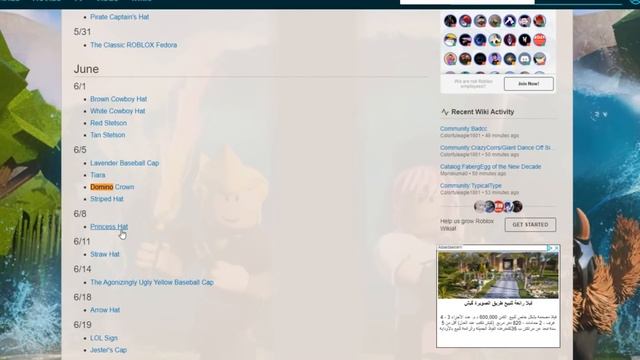This screenshot has width=640, height=360.
Task: Open FabergEgg of the New Decade link
Action: click(490, 167)
